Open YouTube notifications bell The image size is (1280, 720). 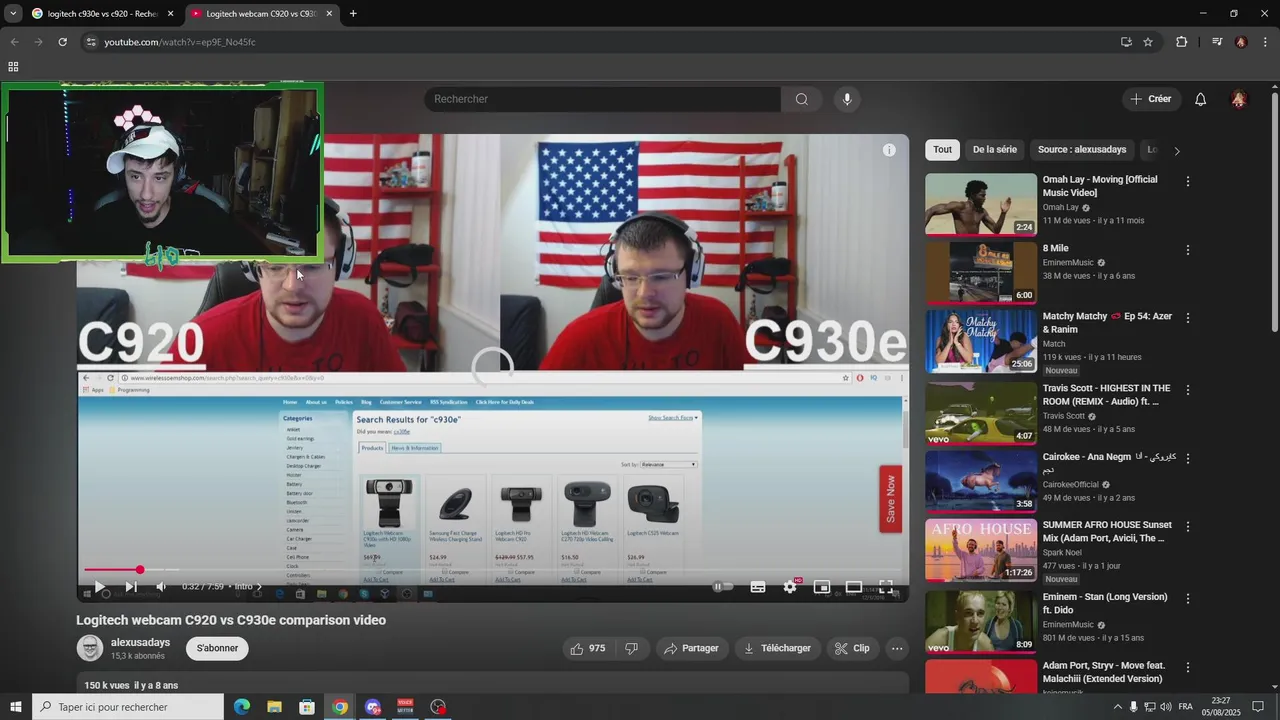[x=1201, y=99]
